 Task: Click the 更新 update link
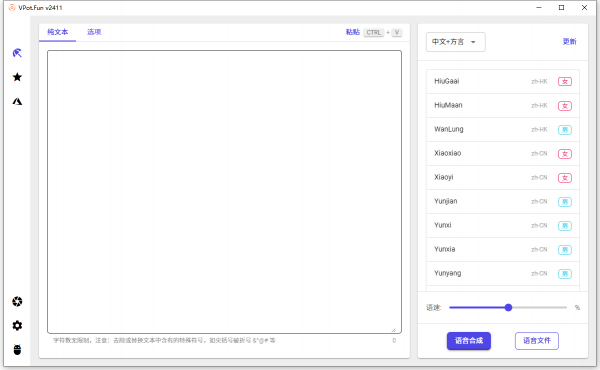[569, 41]
